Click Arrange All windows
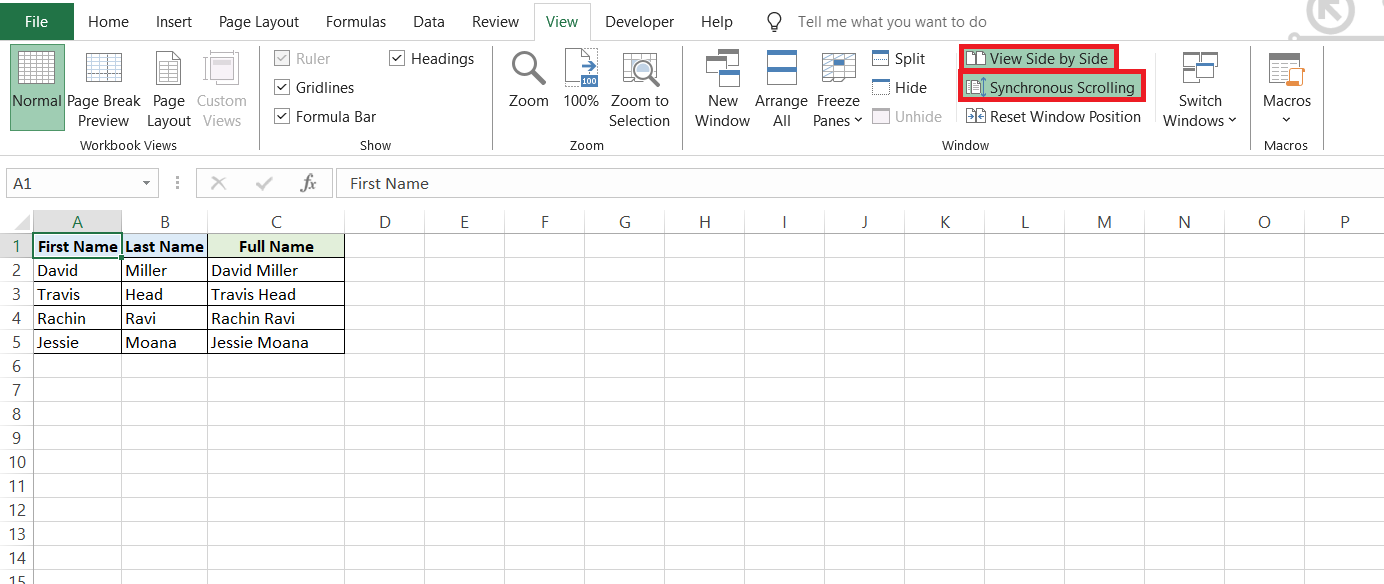 (x=781, y=89)
